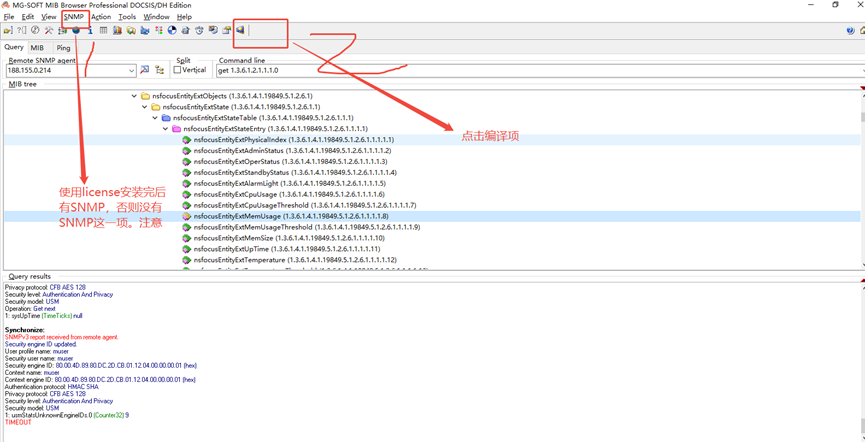Click the nsfocusEntityExtCpuUsage leaf node icon

click(187, 194)
